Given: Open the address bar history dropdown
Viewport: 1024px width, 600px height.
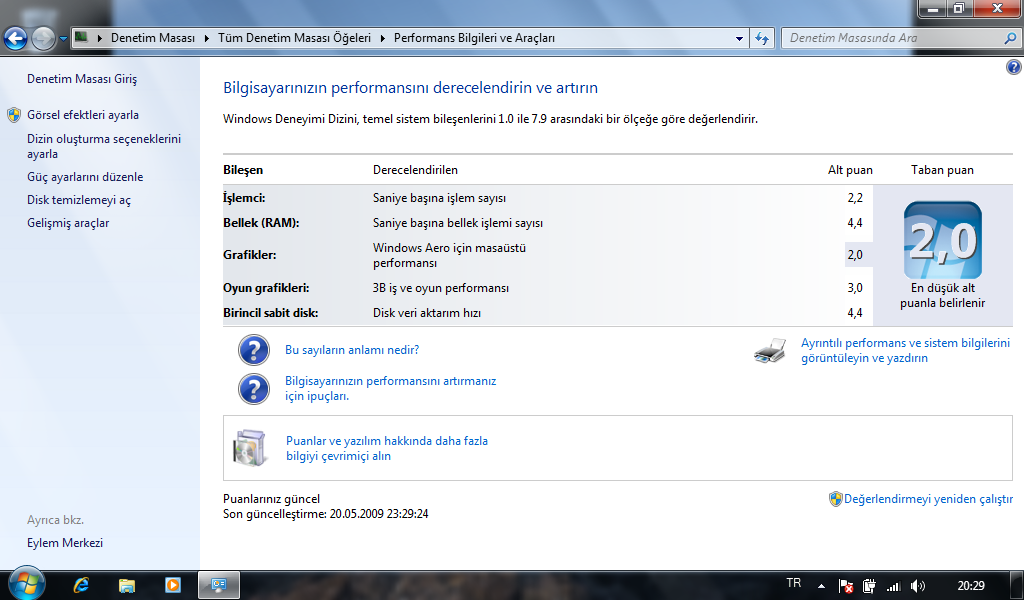Looking at the screenshot, I should click(739, 39).
